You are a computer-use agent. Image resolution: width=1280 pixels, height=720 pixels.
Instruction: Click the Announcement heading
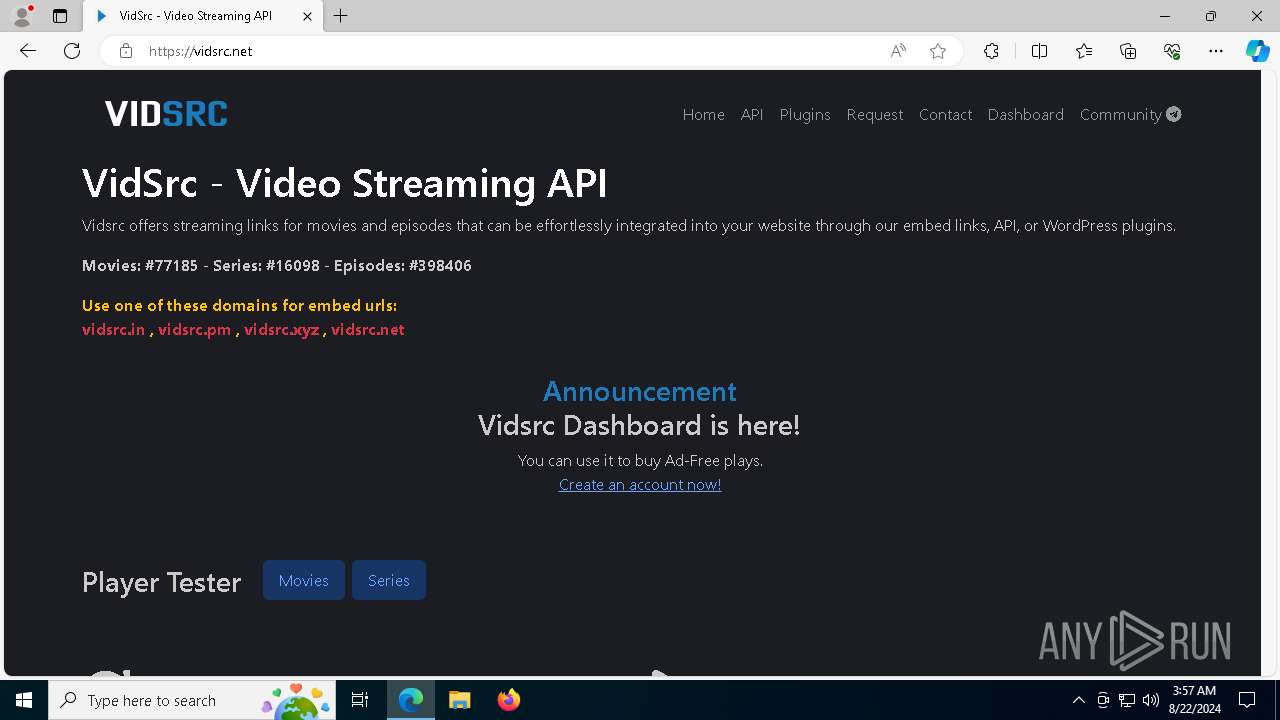pyautogui.click(x=640, y=391)
